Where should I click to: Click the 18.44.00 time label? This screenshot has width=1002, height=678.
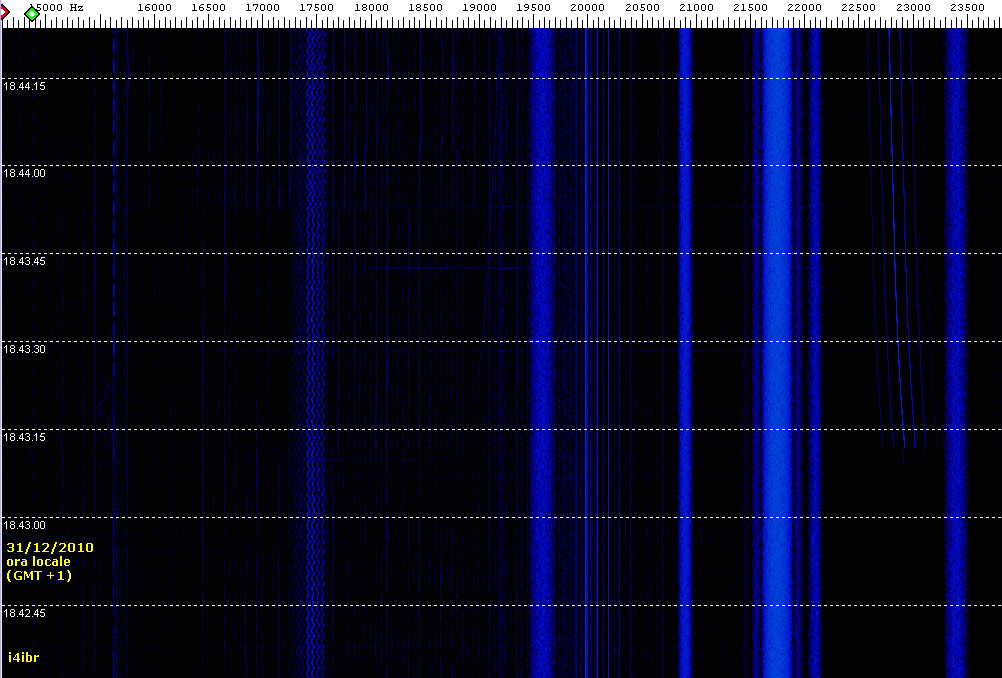[x=24, y=173]
